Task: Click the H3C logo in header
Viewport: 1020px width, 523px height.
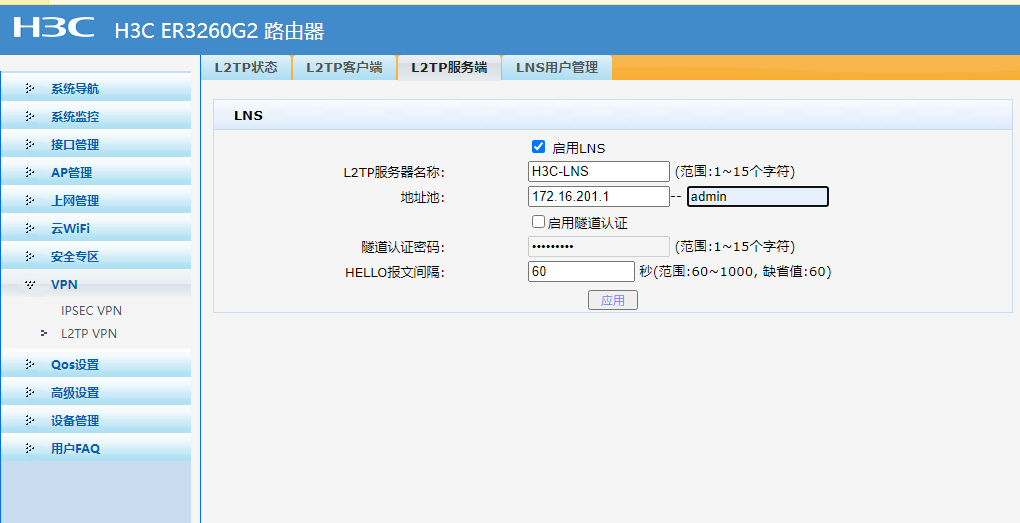Action: (x=53, y=27)
